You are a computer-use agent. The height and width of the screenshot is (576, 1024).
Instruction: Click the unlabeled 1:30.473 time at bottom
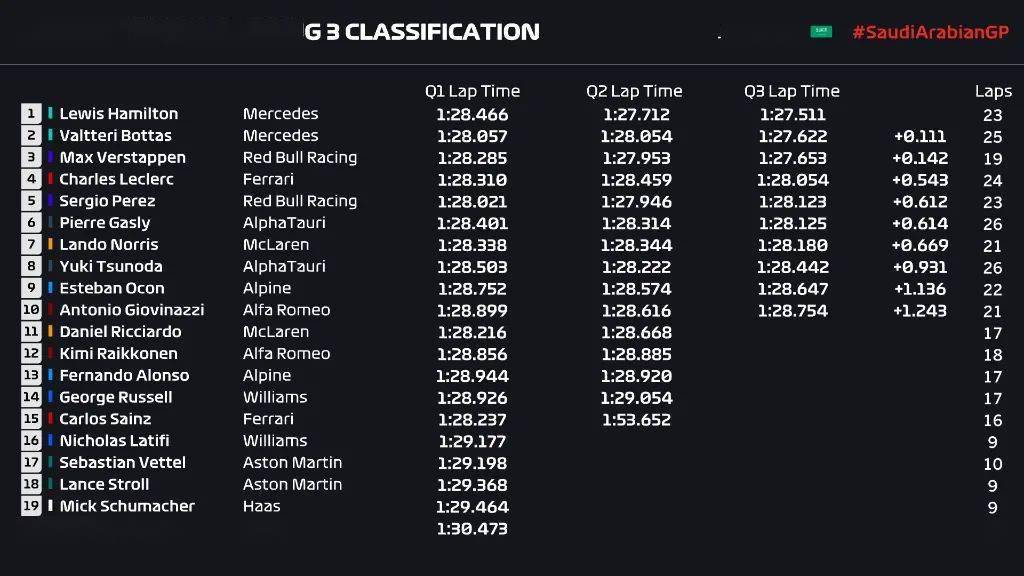472,528
